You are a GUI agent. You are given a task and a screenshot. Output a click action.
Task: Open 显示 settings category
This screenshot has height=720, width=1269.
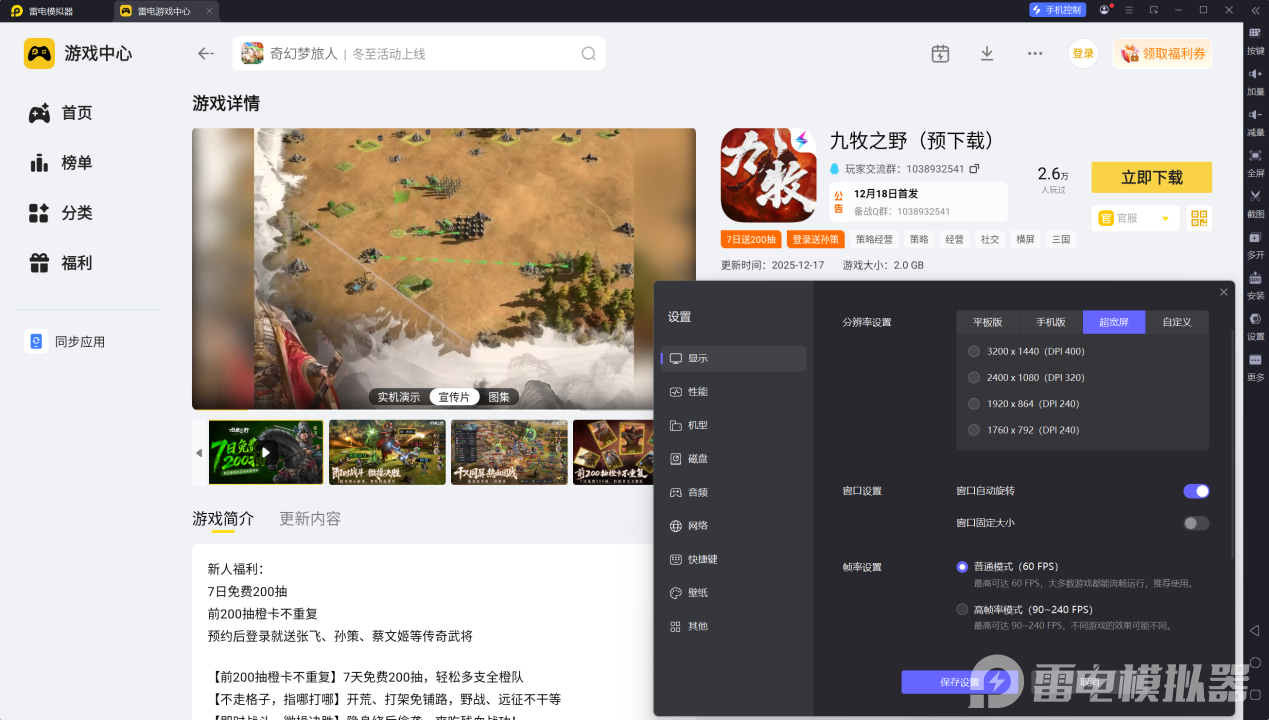click(733, 358)
